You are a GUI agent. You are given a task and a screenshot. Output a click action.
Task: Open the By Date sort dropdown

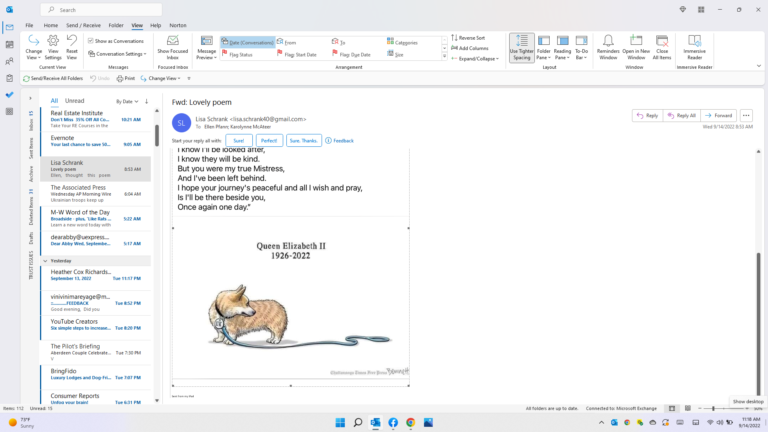[127, 101]
